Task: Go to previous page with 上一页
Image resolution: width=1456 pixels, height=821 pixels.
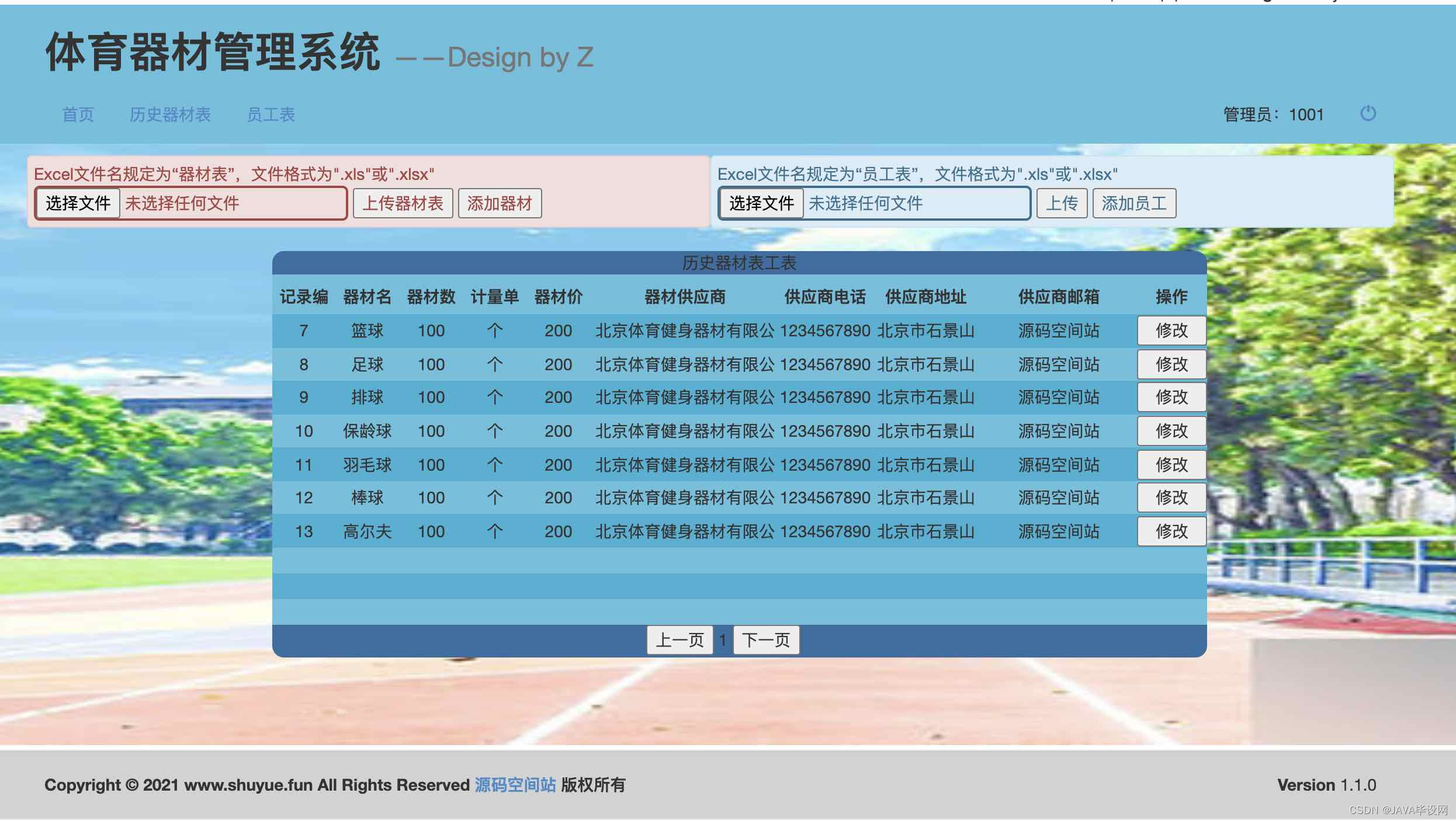Action: [x=680, y=640]
